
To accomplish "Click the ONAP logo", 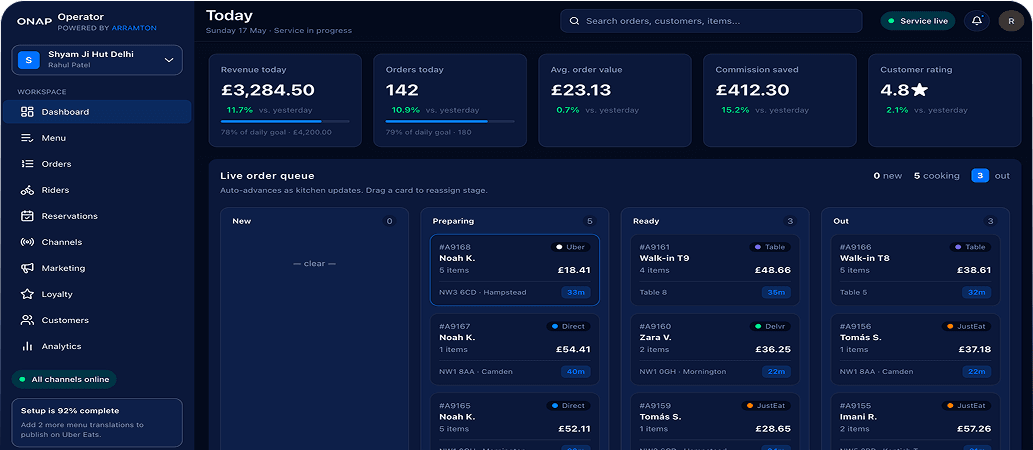I will [35, 22].
